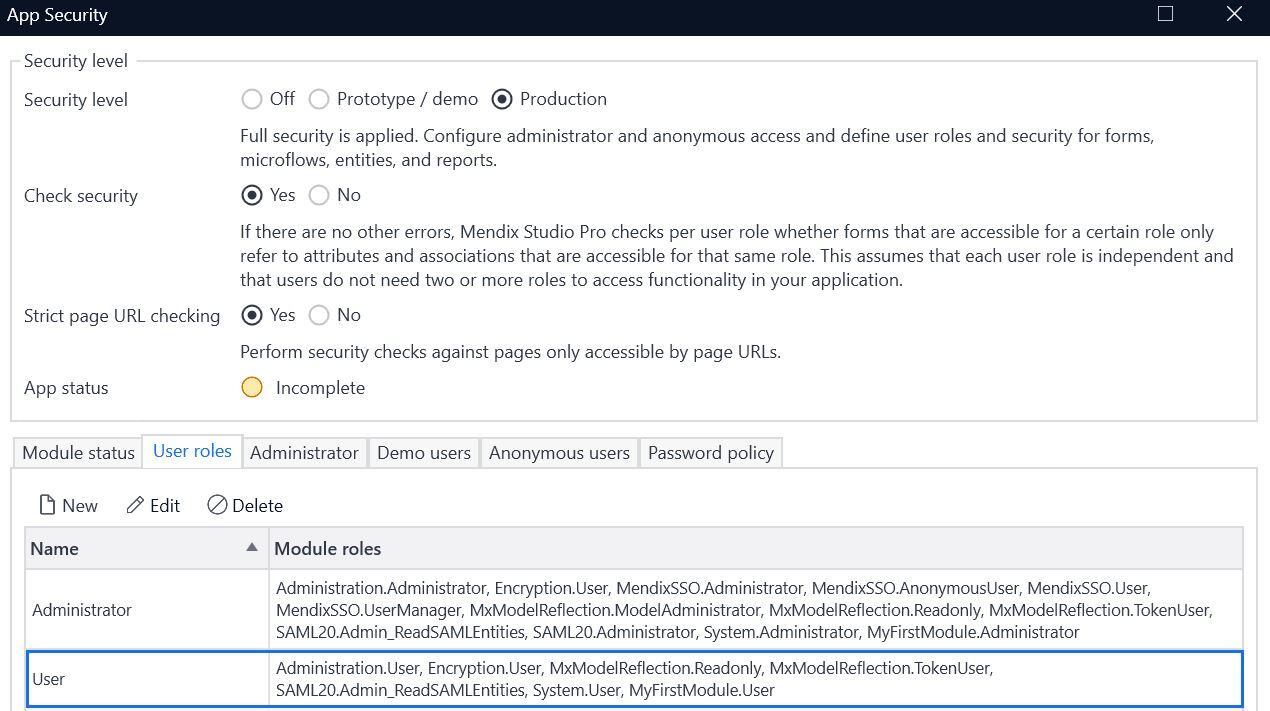Select the Production security level
Image resolution: width=1270 pixels, height=711 pixels.
click(x=502, y=99)
